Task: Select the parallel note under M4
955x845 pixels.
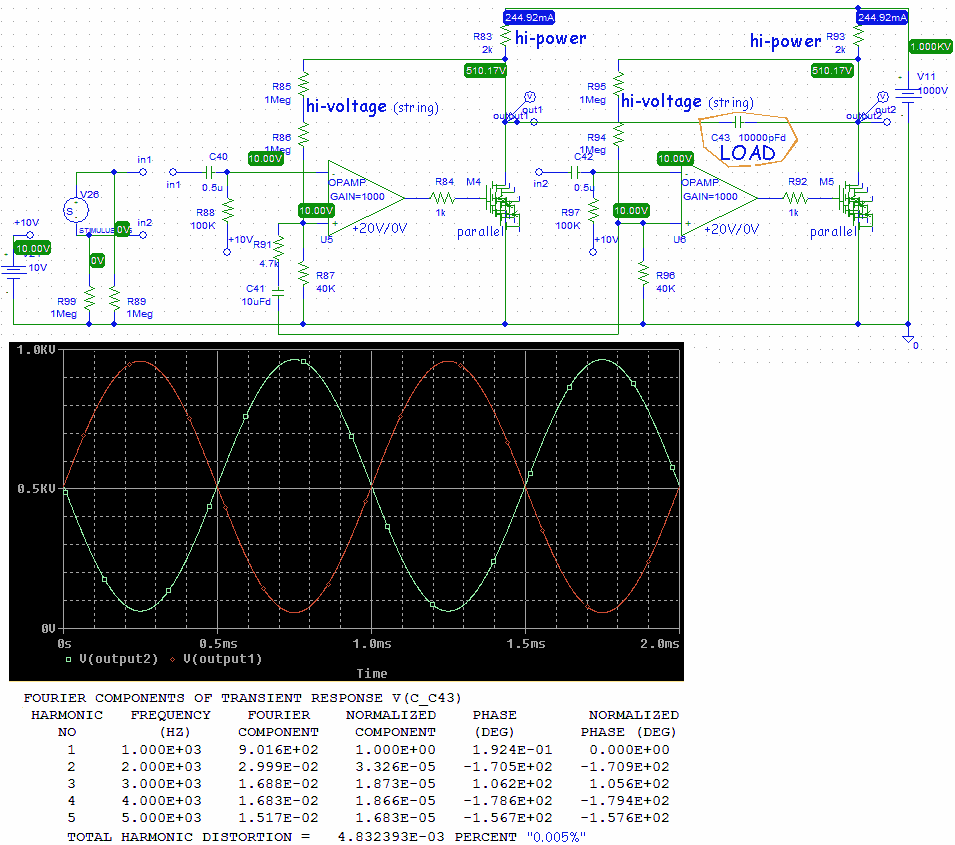Action: point(481,232)
